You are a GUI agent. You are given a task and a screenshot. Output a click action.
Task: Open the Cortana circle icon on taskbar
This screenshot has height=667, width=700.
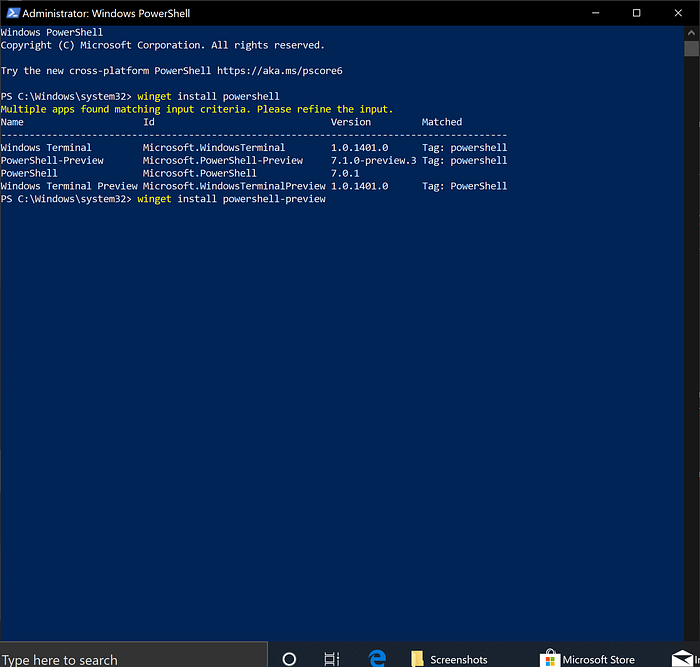(x=289, y=659)
